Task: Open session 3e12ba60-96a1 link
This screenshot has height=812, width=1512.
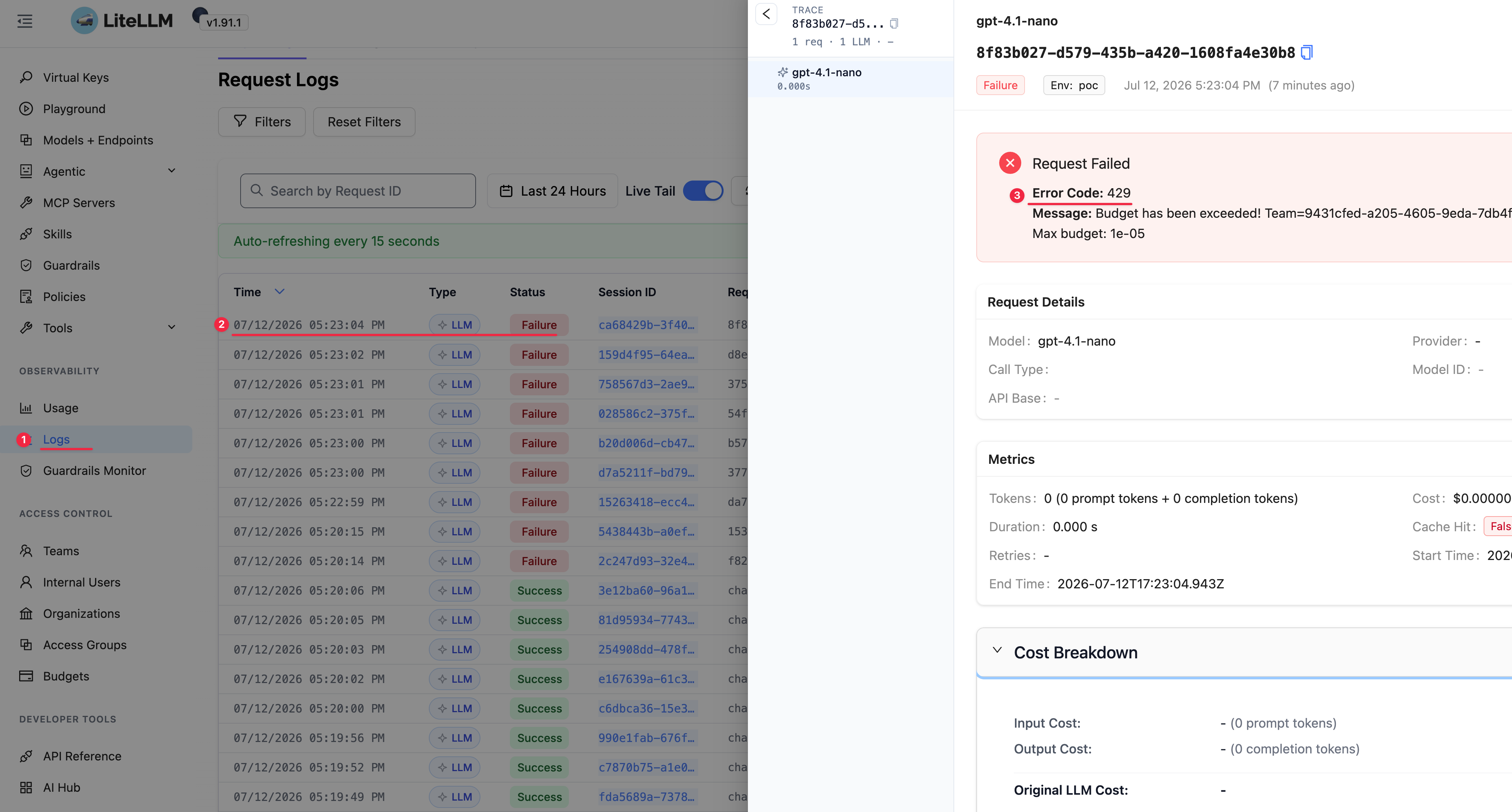Action: point(647,591)
